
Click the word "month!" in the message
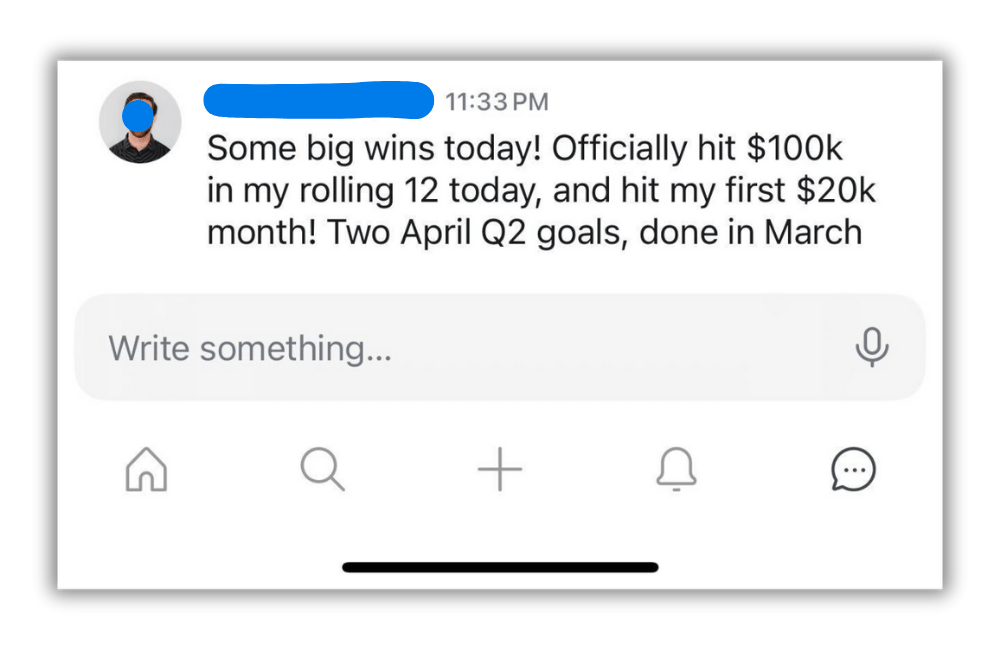pyautogui.click(x=262, y=232)
